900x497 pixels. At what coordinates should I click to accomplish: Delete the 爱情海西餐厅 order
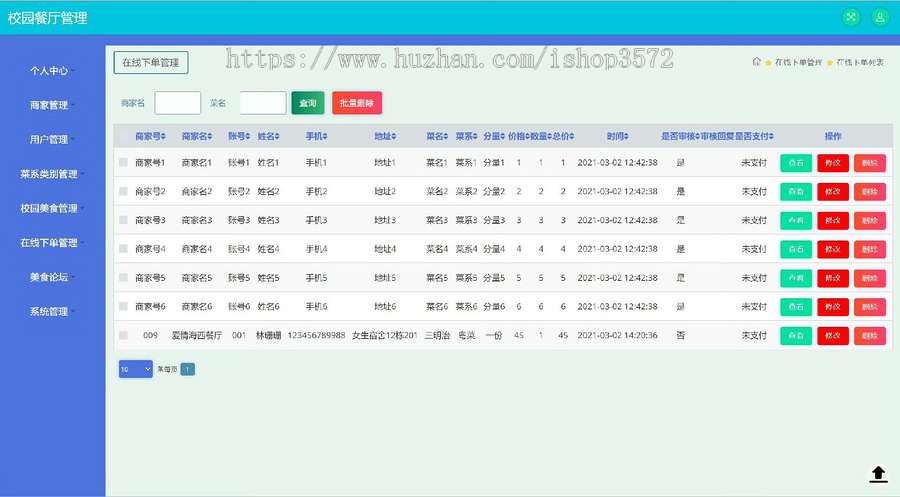pyautogui.click(x=870, y=335)
